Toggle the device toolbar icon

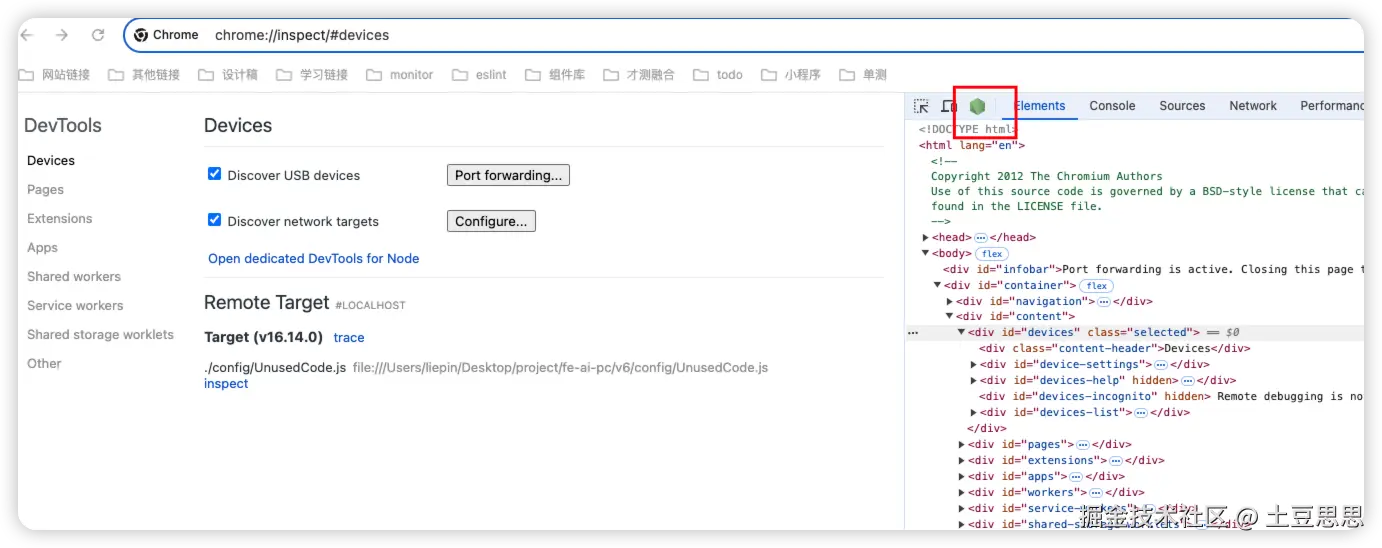click(949, 106)
